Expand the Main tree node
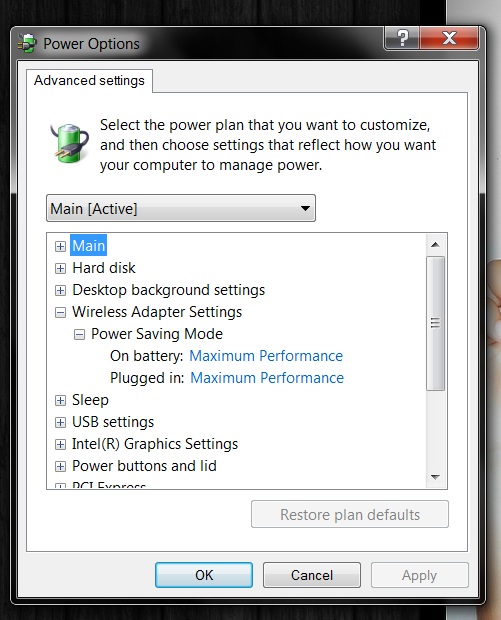The image size is (501, 620). (x=60, y=246)
